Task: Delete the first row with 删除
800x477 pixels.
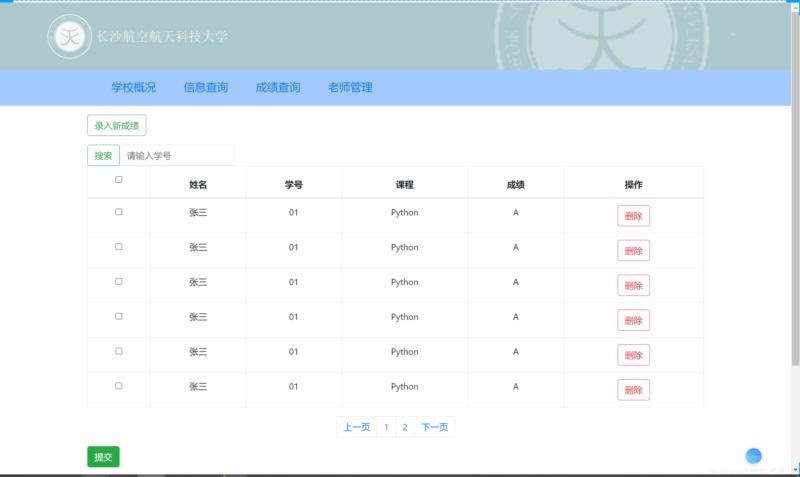Action: (634, 216)
